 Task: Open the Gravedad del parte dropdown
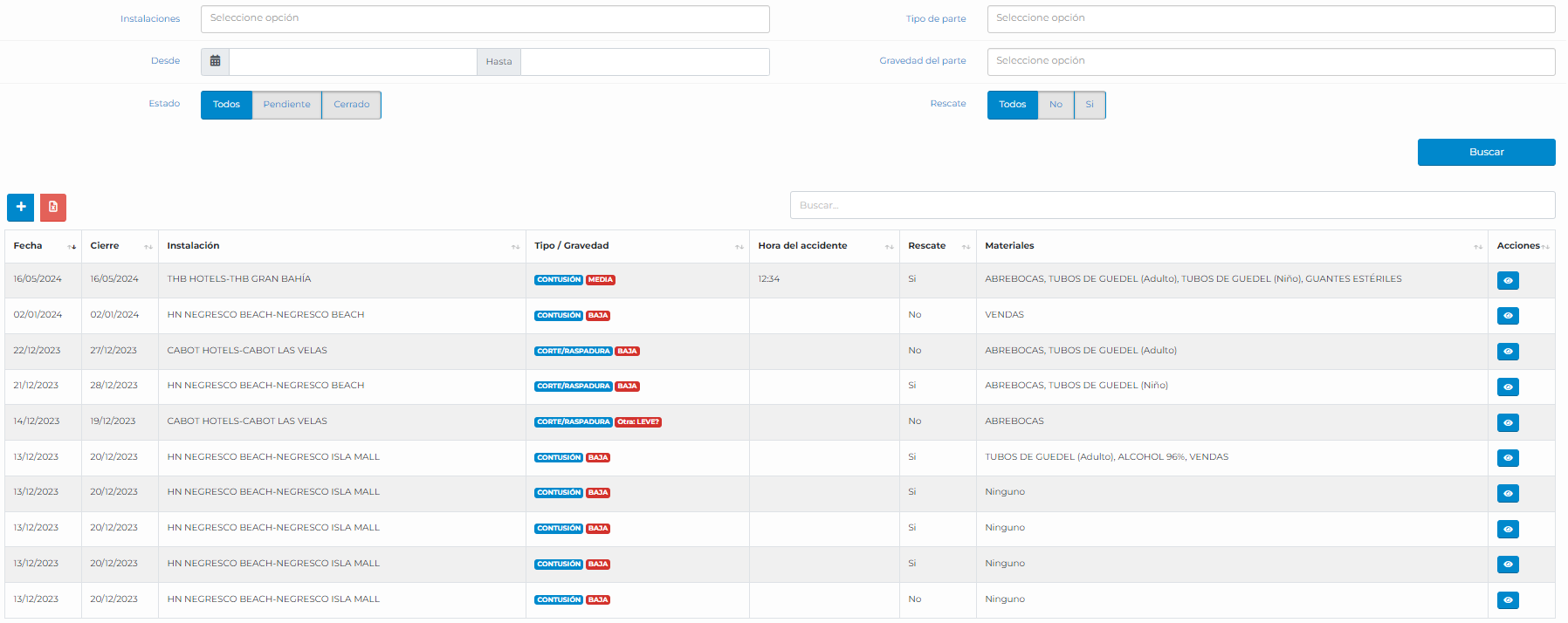pos(1270,61)
